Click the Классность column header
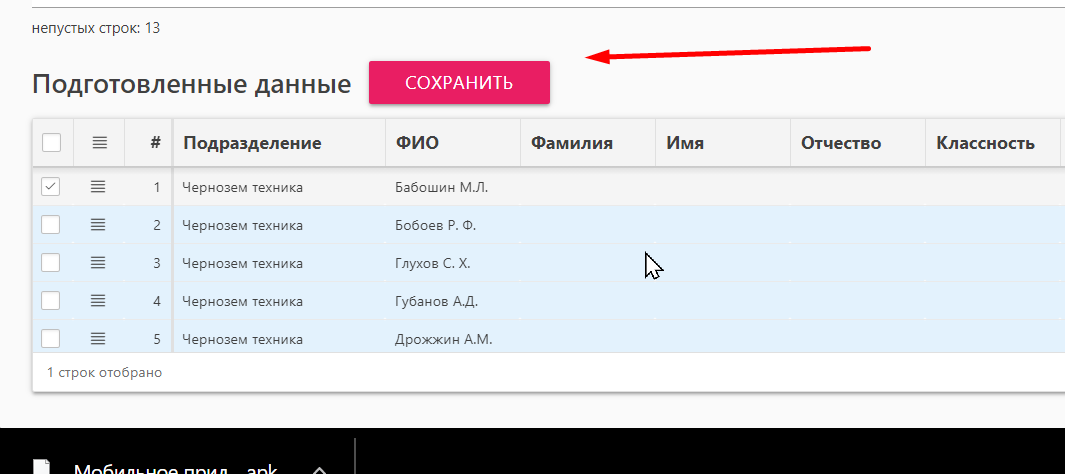Viewport: 1065px width, 474px height. 985,143
